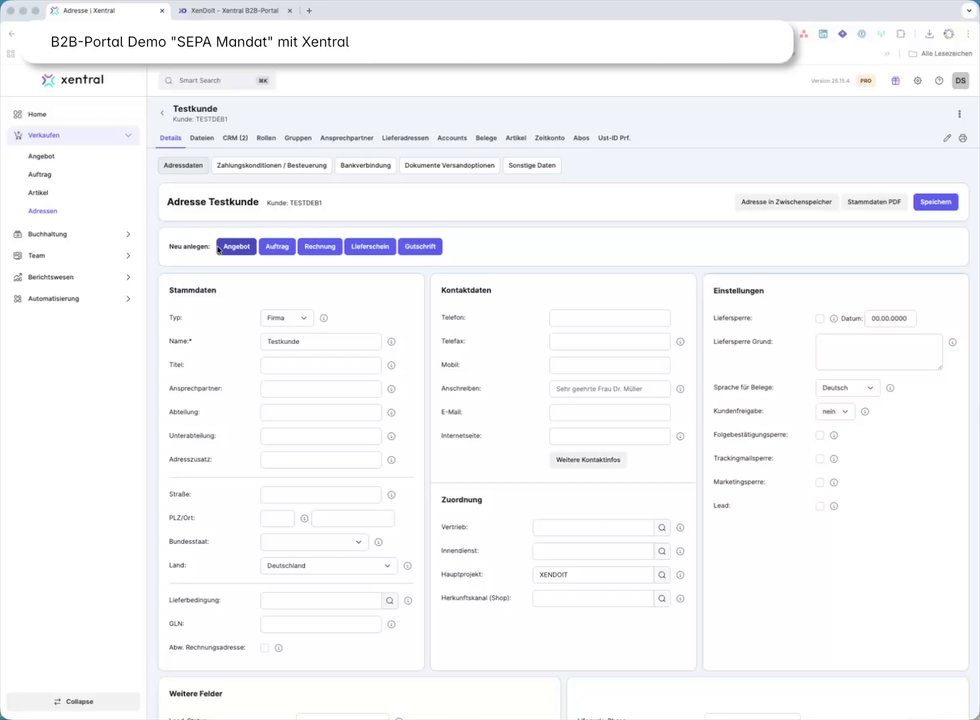Switch to the Dateien tab
The width and height of the screenshot is (980, 720).
coord(202,138)
